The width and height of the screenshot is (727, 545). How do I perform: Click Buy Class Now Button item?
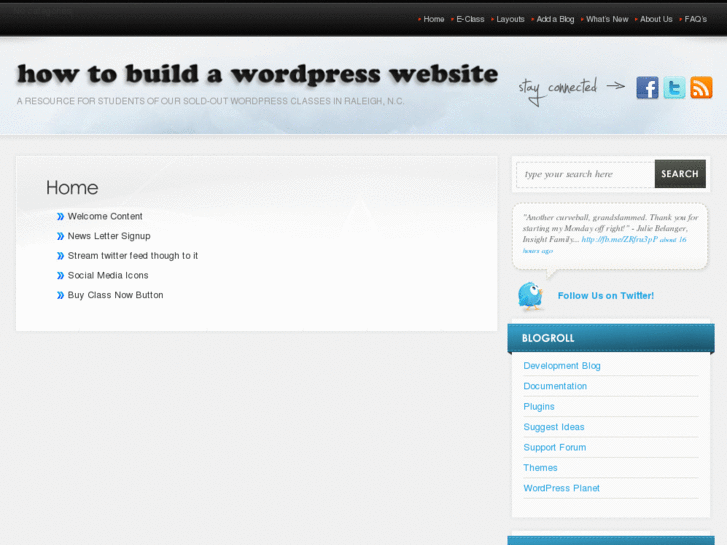(115, 295)
